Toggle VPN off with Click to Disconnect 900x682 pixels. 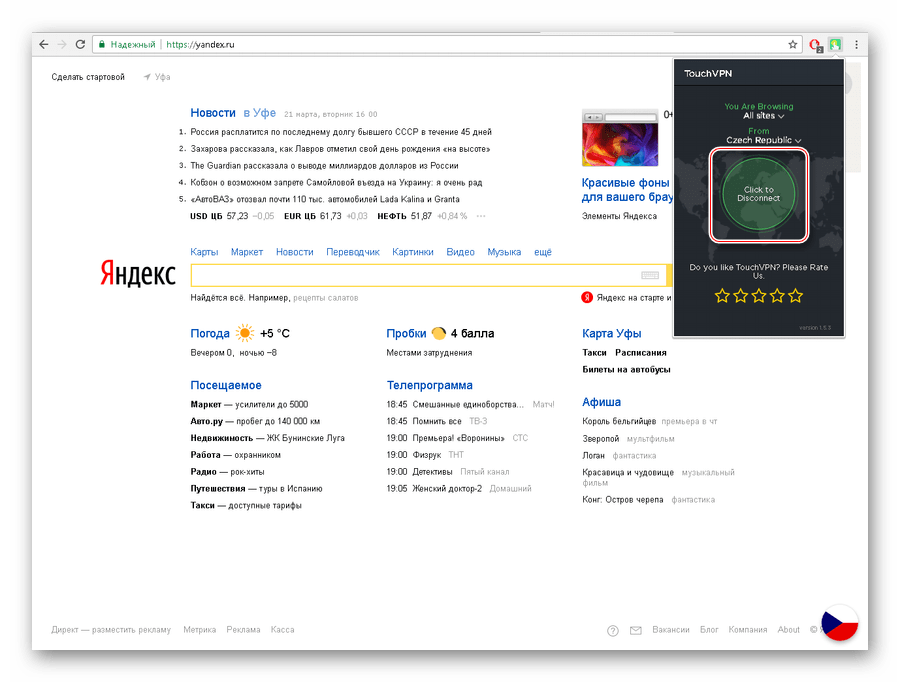click(758, 194)
